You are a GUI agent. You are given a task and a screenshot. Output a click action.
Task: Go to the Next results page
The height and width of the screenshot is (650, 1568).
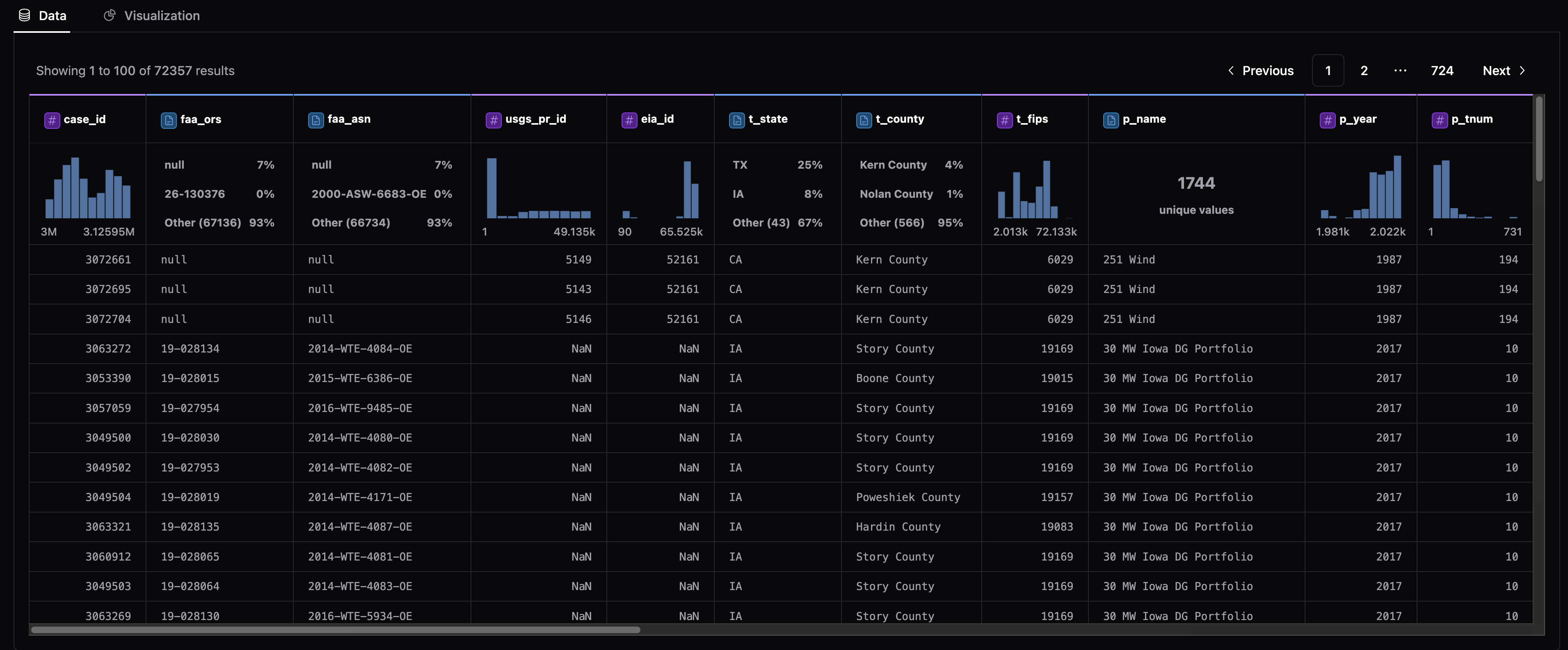coord(1503,71)
